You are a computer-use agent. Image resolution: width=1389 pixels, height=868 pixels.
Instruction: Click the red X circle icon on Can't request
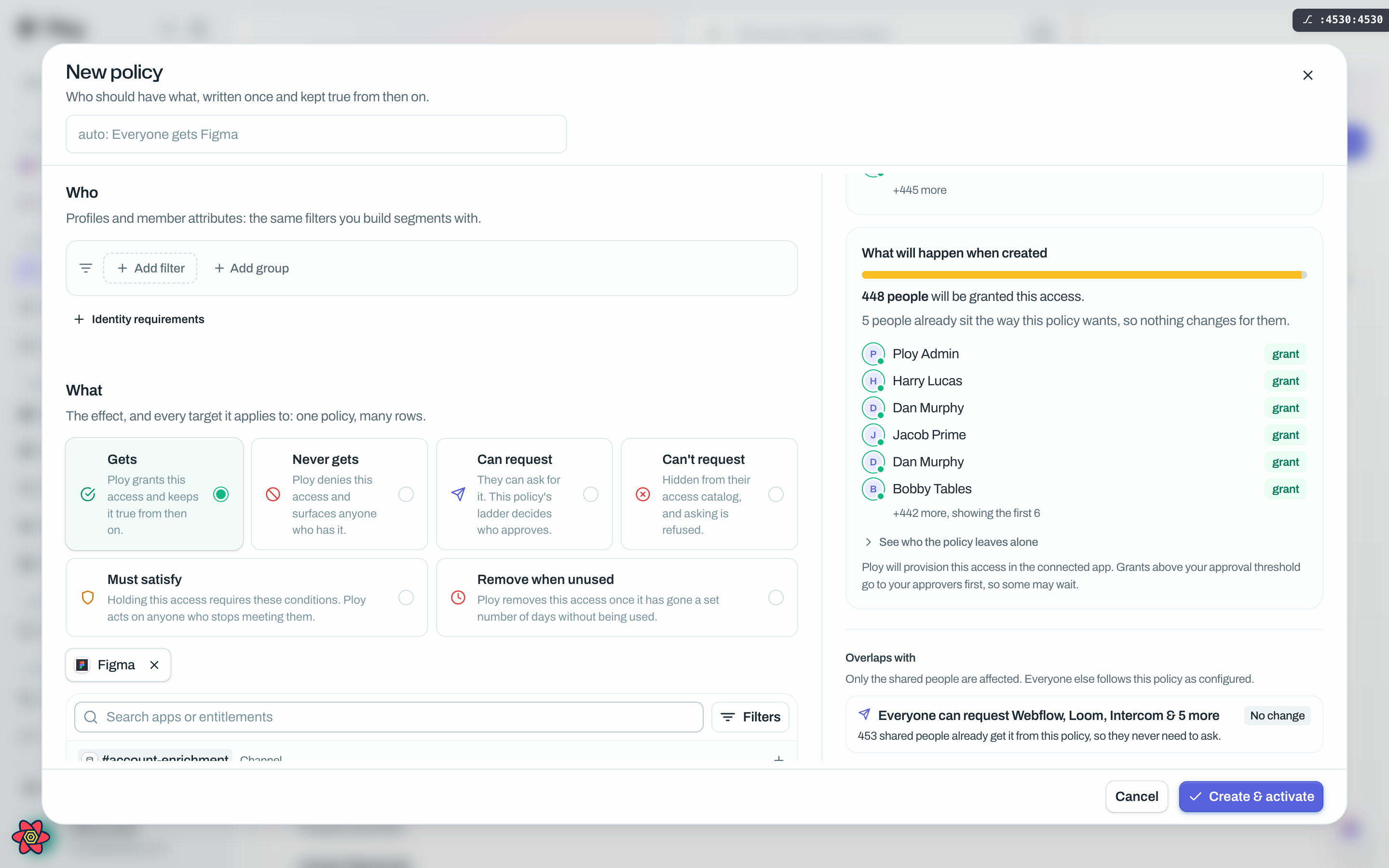click(x=643, y=494)
